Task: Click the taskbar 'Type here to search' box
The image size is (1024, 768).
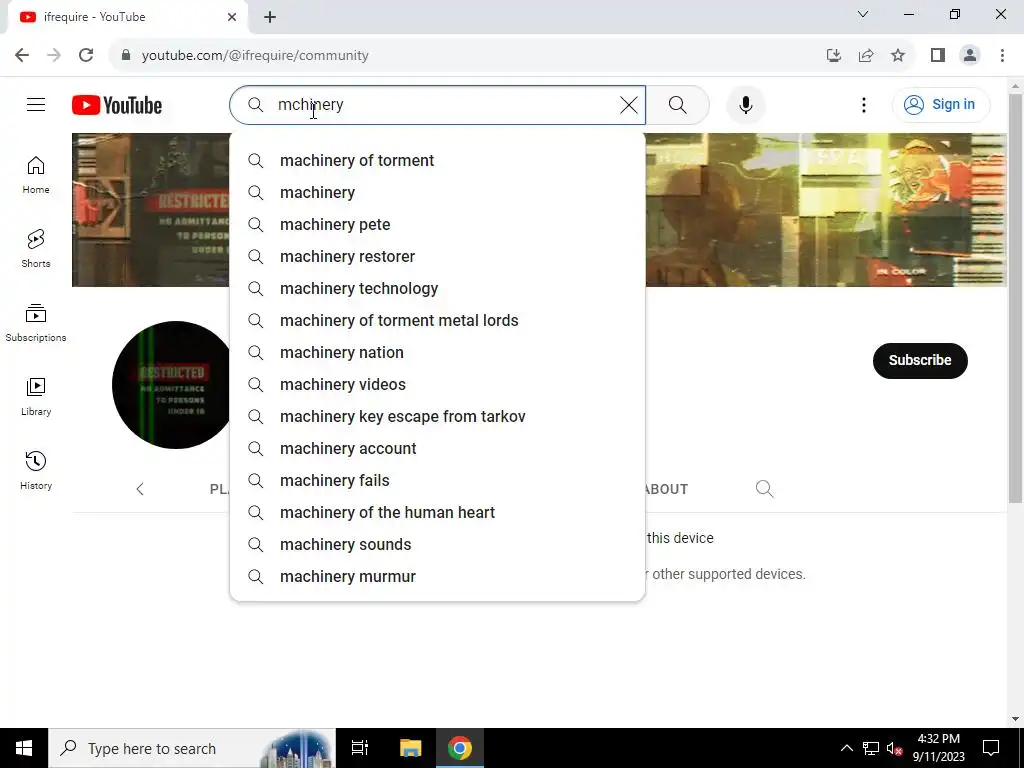Action: [192, 748]
